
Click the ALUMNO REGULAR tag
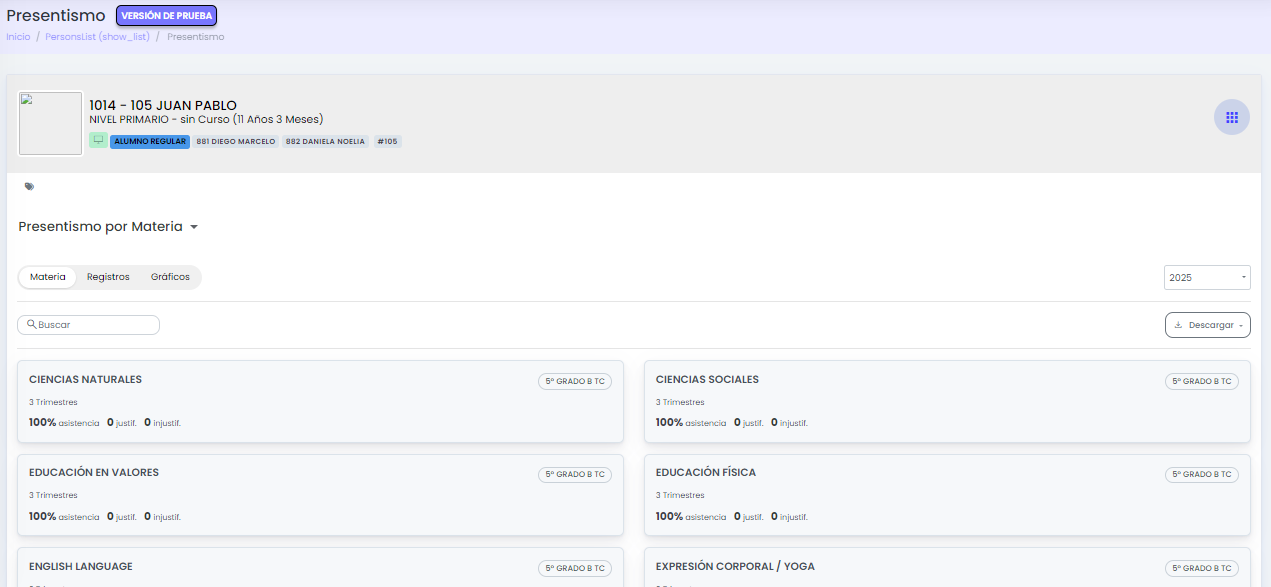[x=150, y=141]
